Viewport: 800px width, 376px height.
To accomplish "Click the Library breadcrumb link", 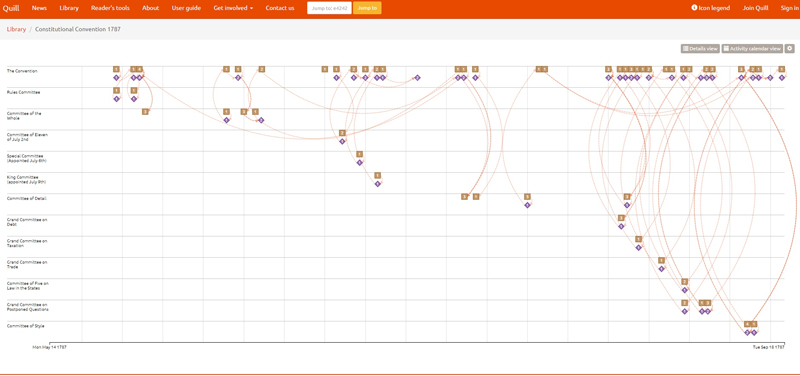I will (16, 30).
